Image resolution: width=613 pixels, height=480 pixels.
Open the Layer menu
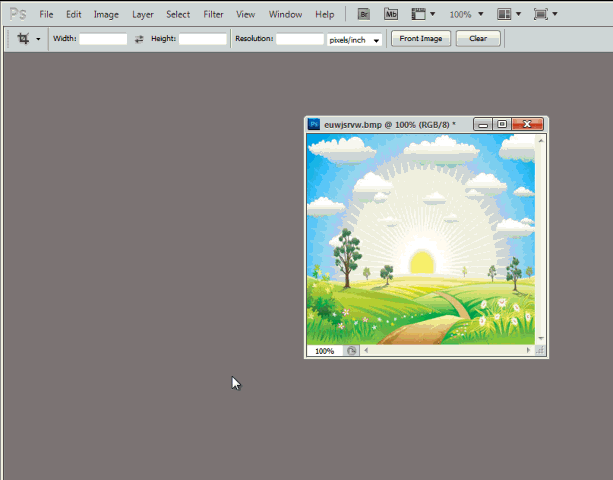pyautogui.click(x=143, y=15)
